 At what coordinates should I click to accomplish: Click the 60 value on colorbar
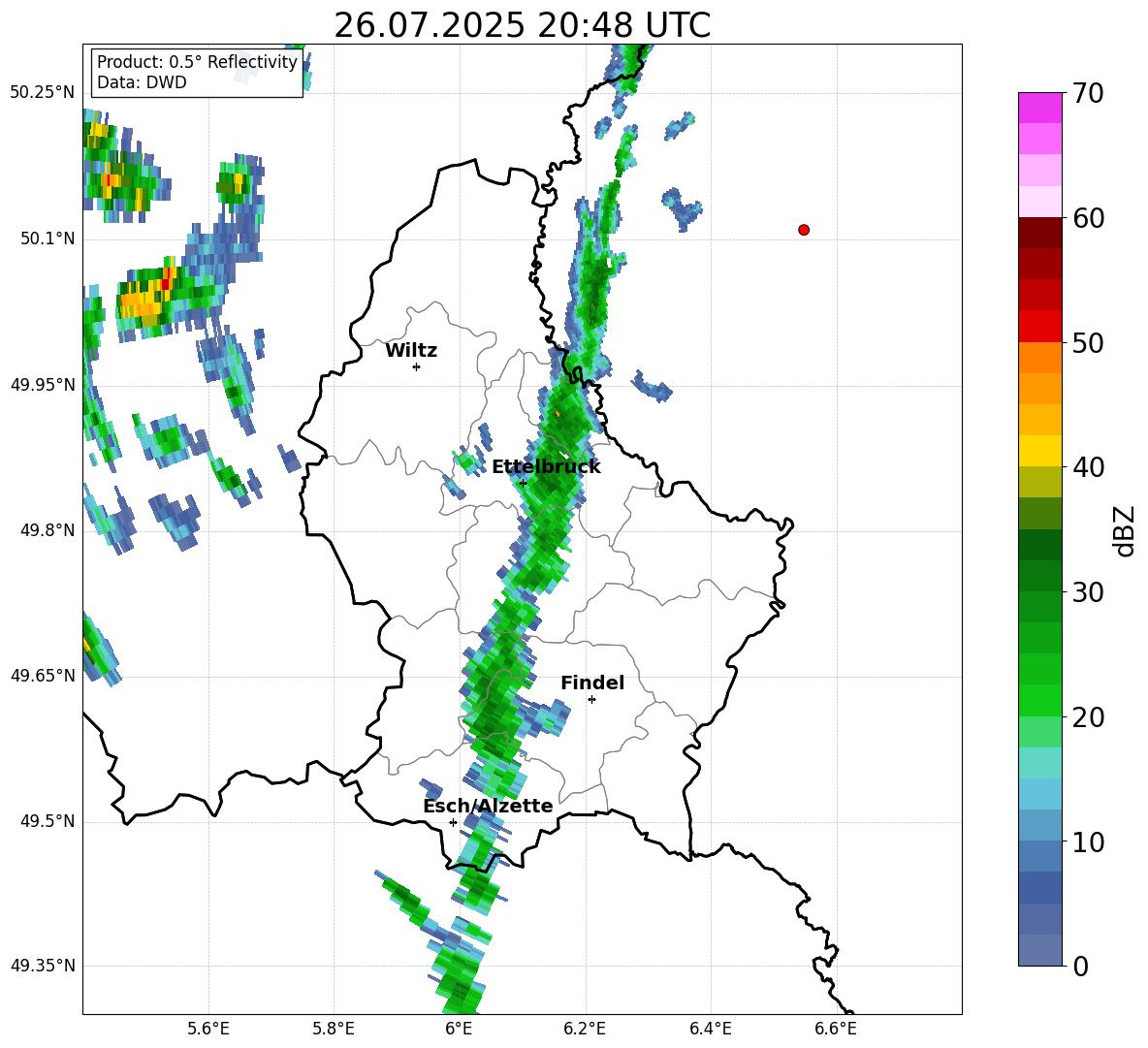pos(1088,218)
